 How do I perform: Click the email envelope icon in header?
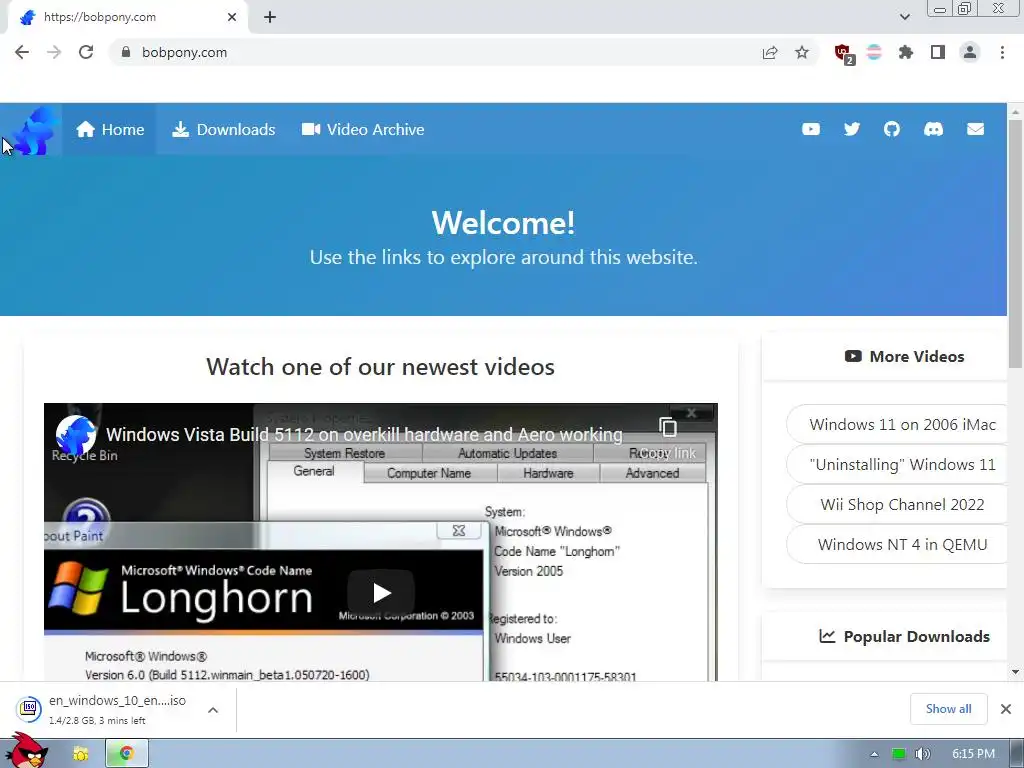click(x=975, y=129)
